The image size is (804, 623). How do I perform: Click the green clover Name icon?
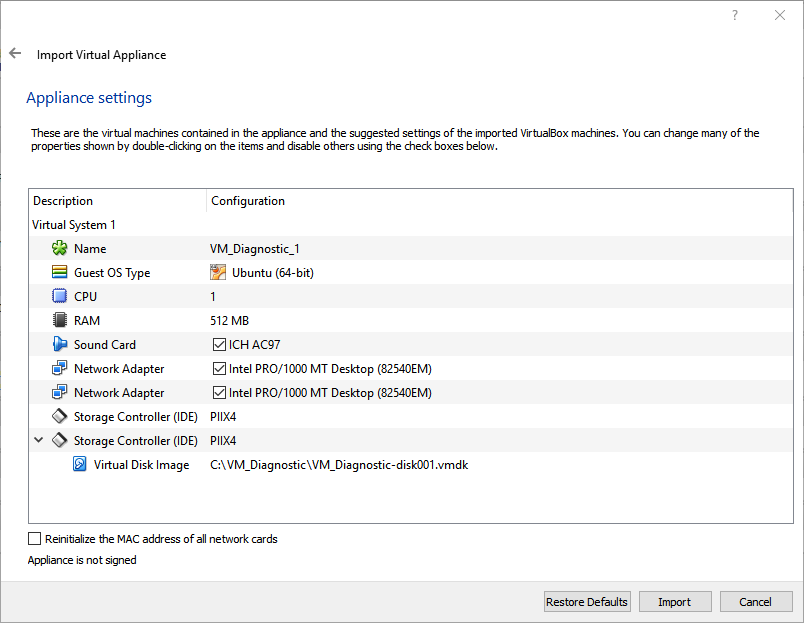tap(59, 249)
